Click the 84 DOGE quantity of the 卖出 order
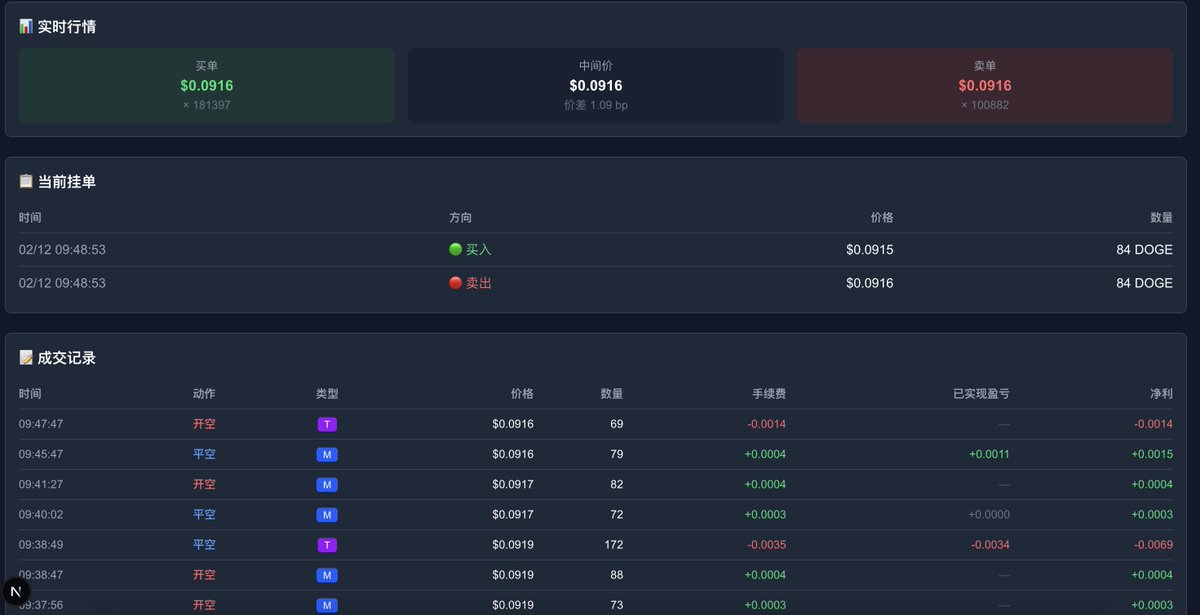Image resolution: width=1200 pixels, height=615 pixels. (1145, 283)
